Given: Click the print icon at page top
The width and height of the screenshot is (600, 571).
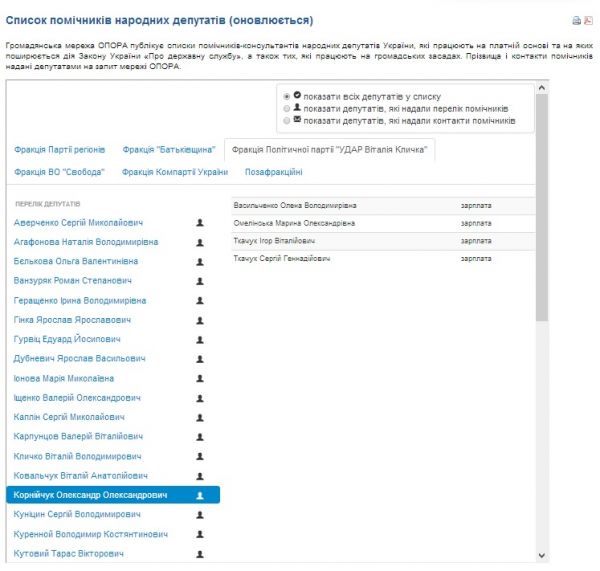Looking at the screenshot, I should tap(576, 21).
